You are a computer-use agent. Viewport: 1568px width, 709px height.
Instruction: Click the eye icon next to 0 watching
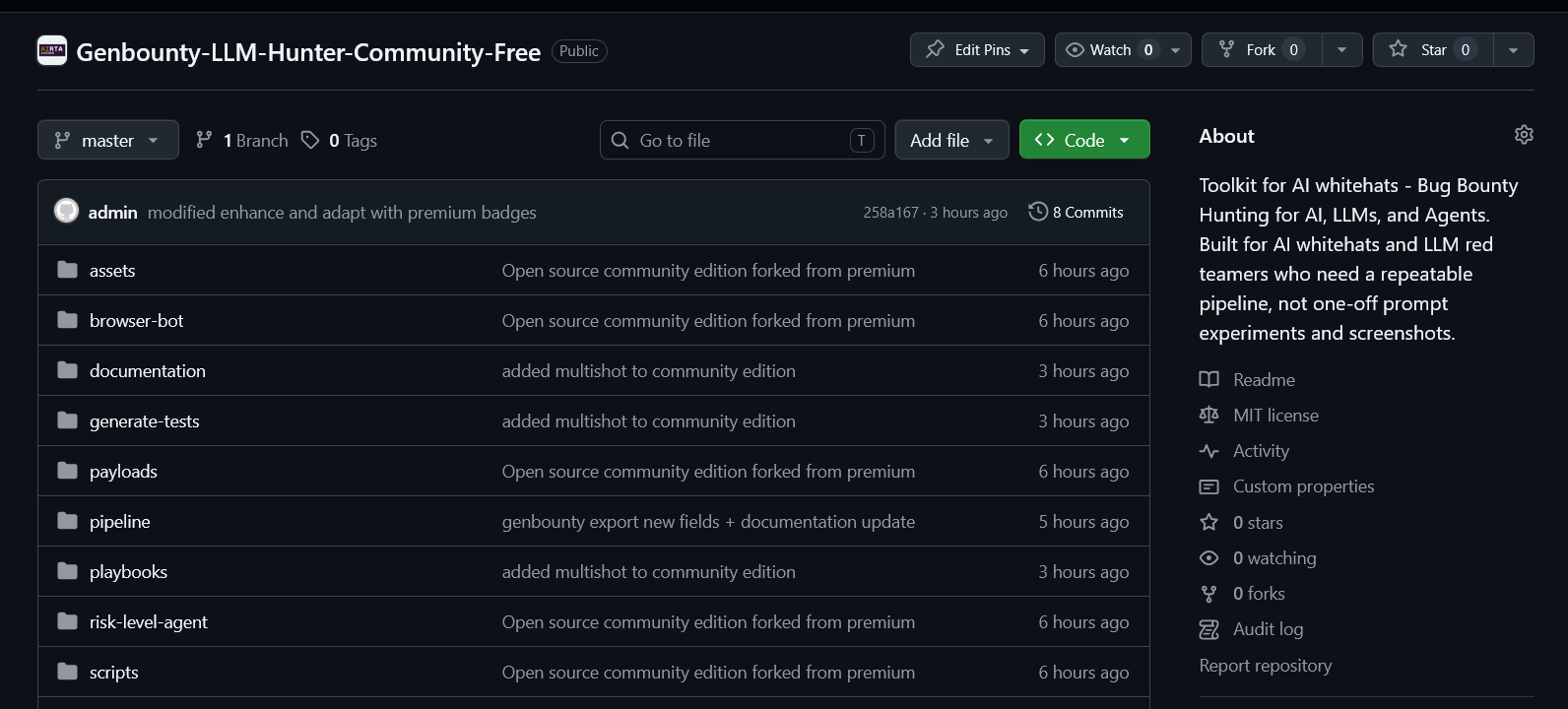pyautogui.click(x=1209, y=557)
